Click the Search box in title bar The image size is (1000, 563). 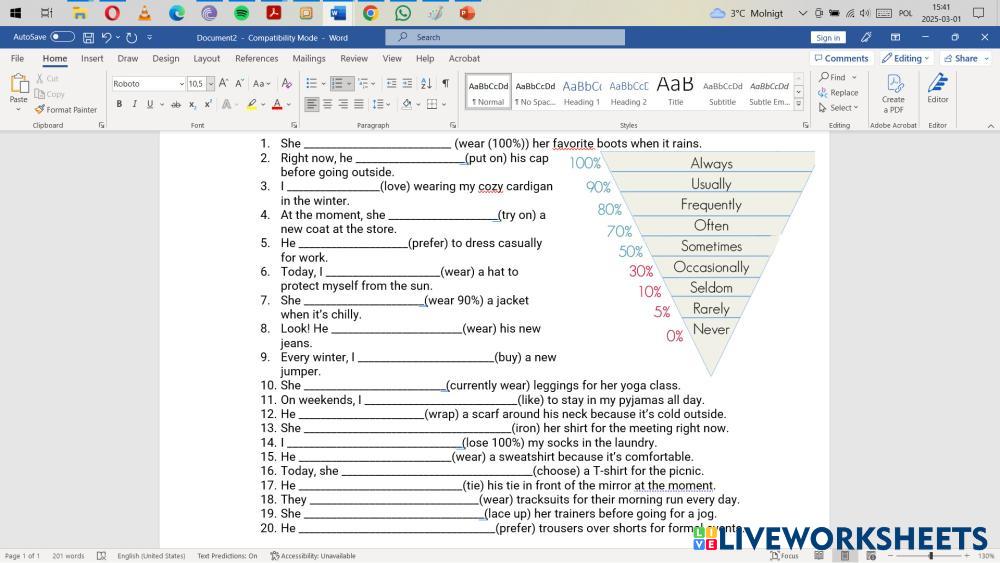[505, 37]
